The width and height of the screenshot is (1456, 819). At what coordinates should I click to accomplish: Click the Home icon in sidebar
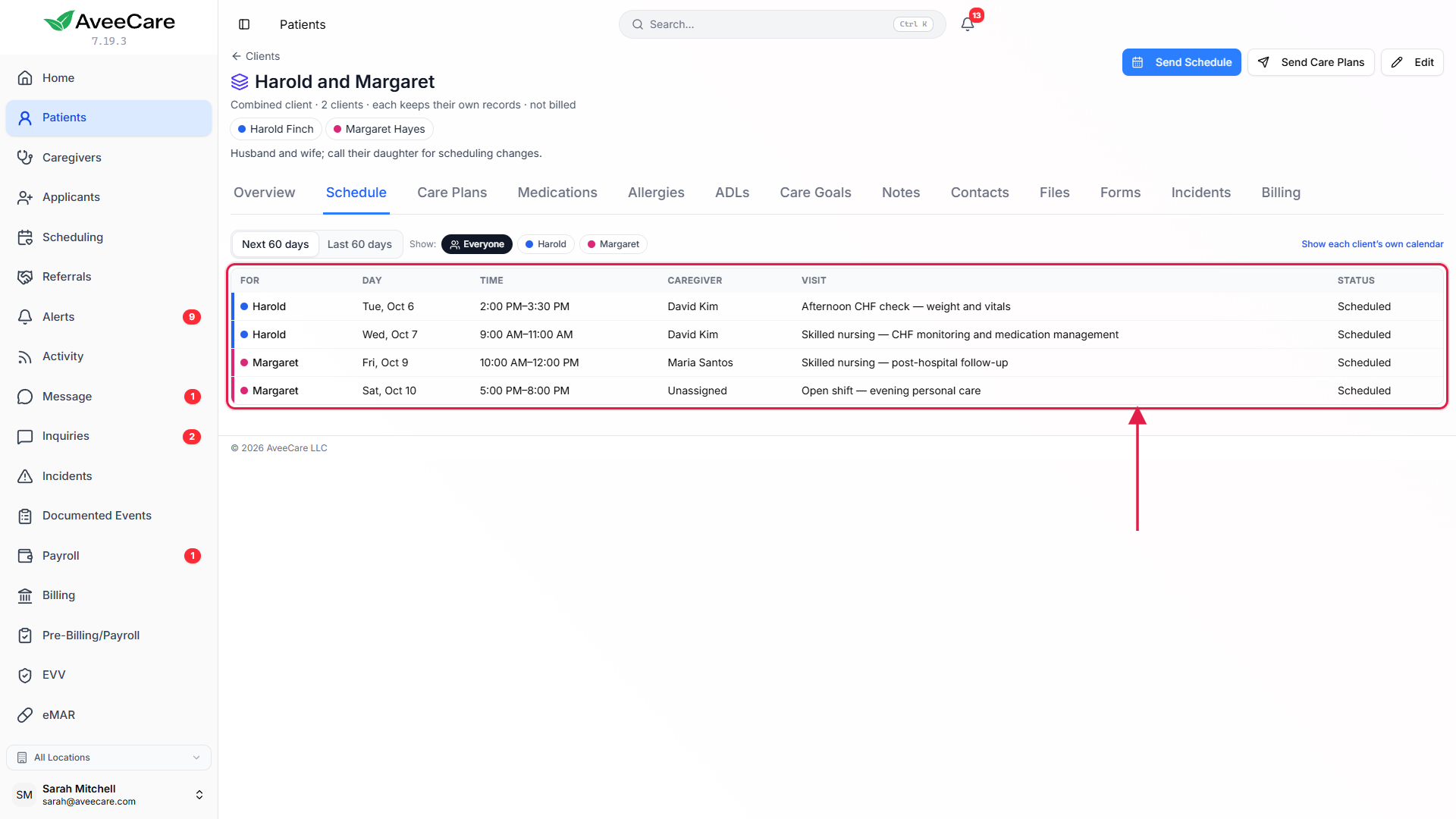(x=25, y=78)
